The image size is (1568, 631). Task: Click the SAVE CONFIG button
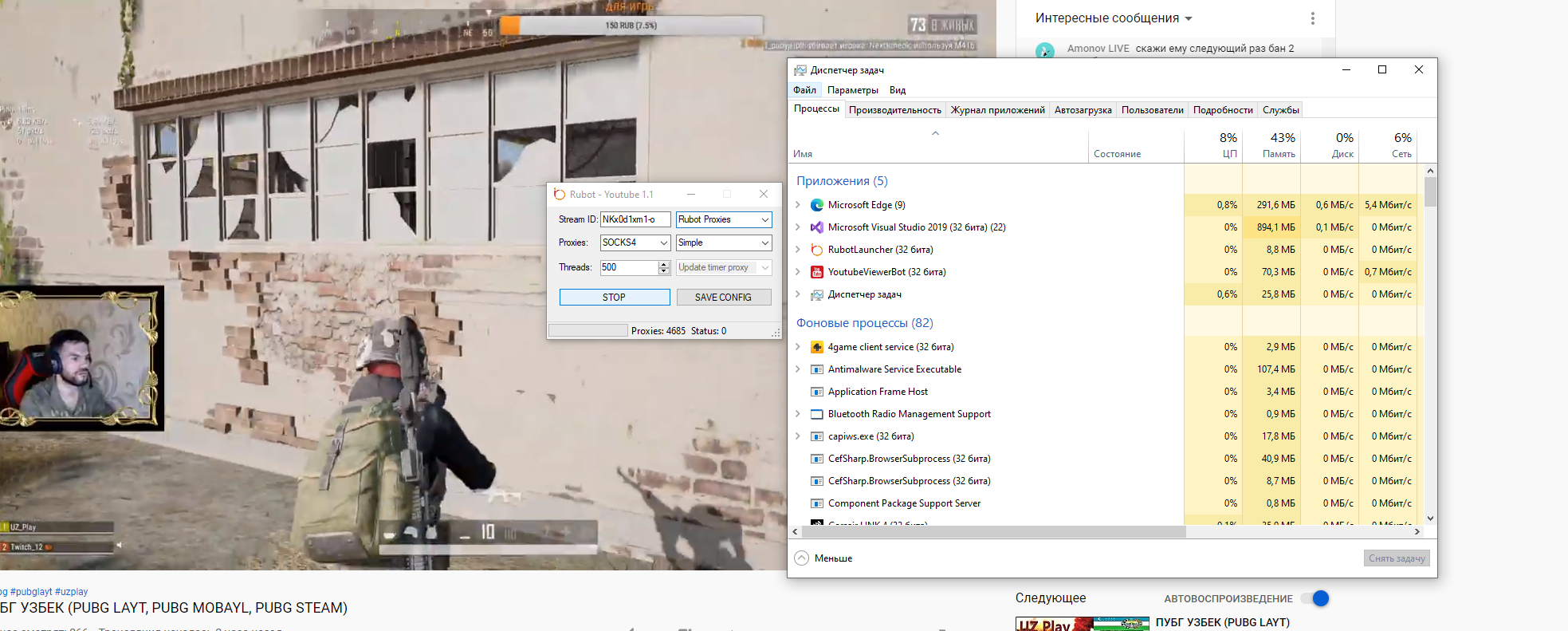(723, 298)
